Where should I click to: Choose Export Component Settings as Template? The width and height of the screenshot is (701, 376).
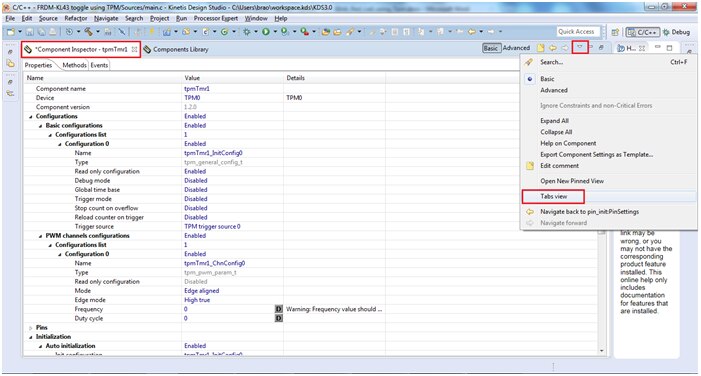point(596,155)
